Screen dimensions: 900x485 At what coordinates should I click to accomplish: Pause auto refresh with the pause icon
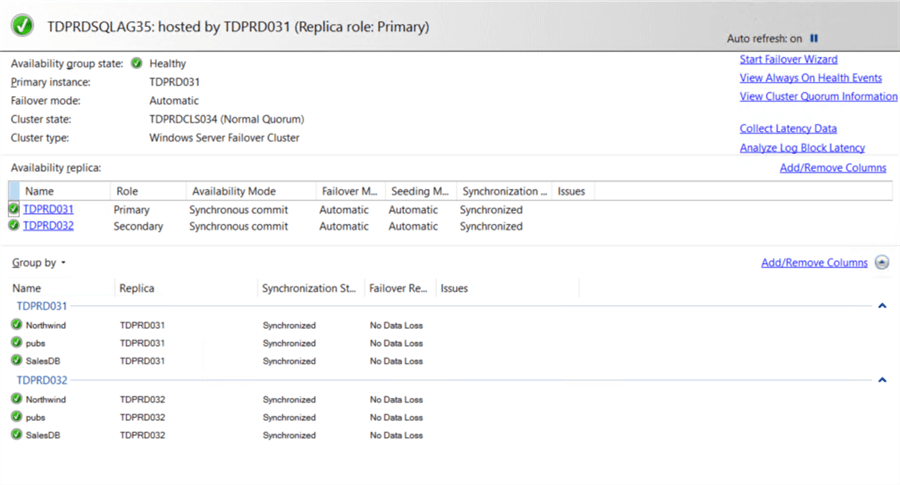(814, 38)
